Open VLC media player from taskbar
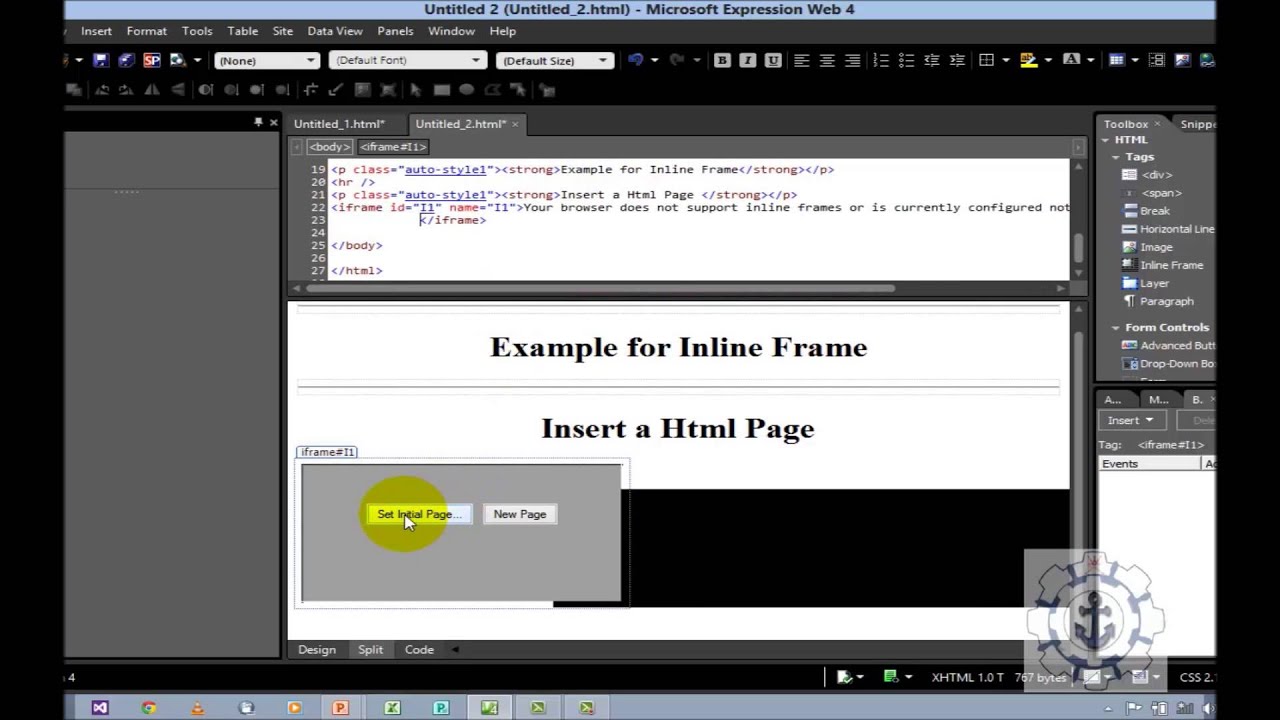 point(197,708)
